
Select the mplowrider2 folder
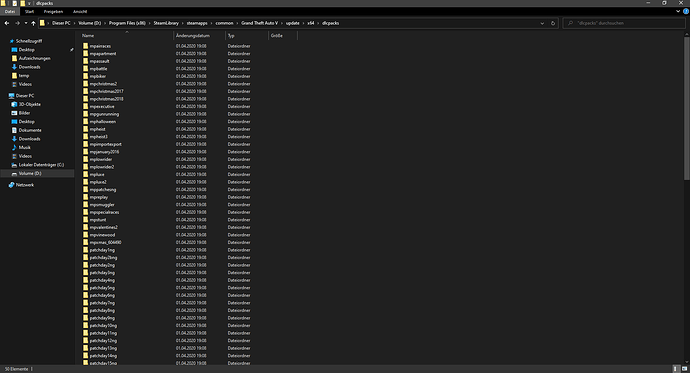click(102, 167)
